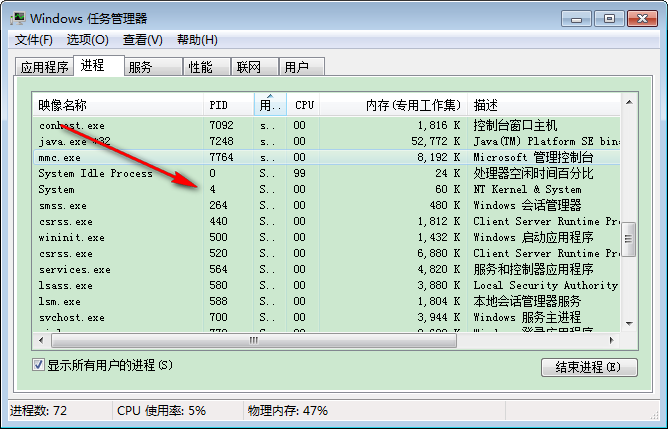Select the lsass.exe process
The width and height of the screenshot is (668, 429).
(326, 285)
